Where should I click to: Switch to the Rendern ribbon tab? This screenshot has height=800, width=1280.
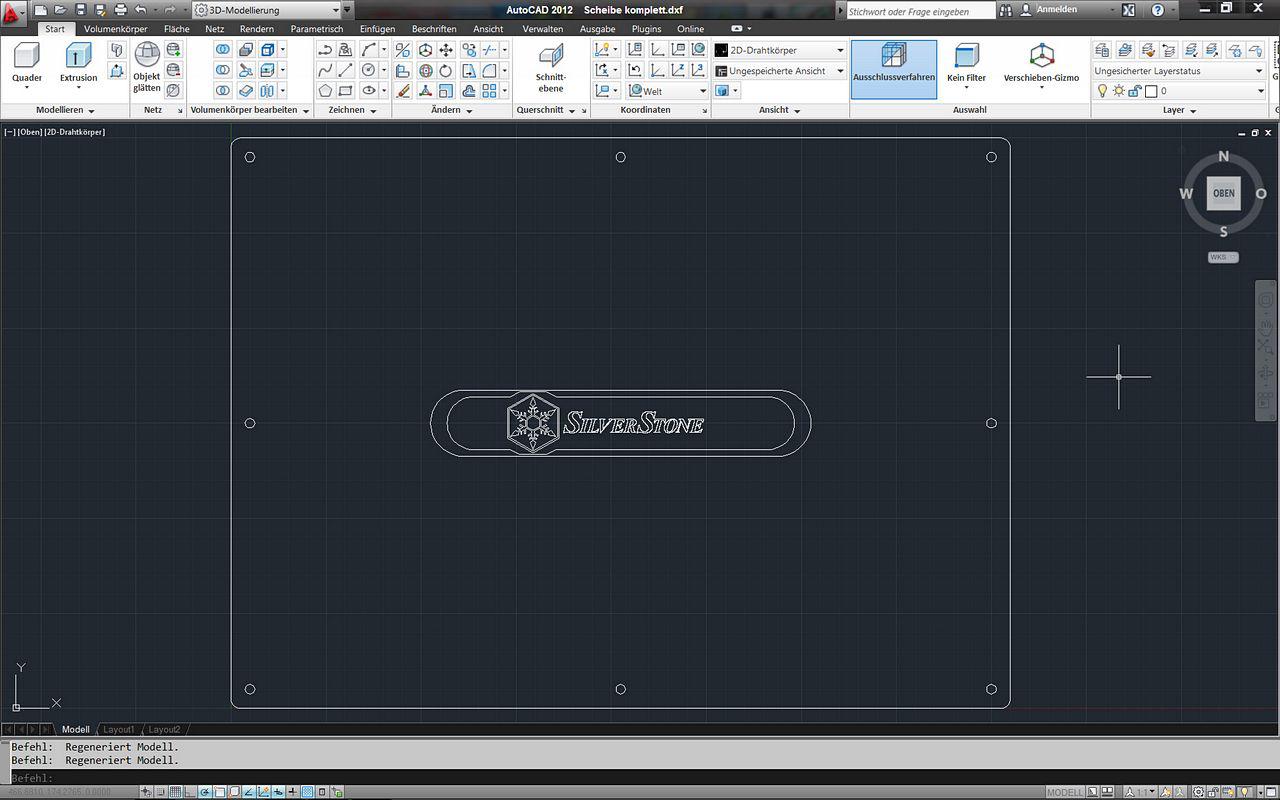click(257, 29)
